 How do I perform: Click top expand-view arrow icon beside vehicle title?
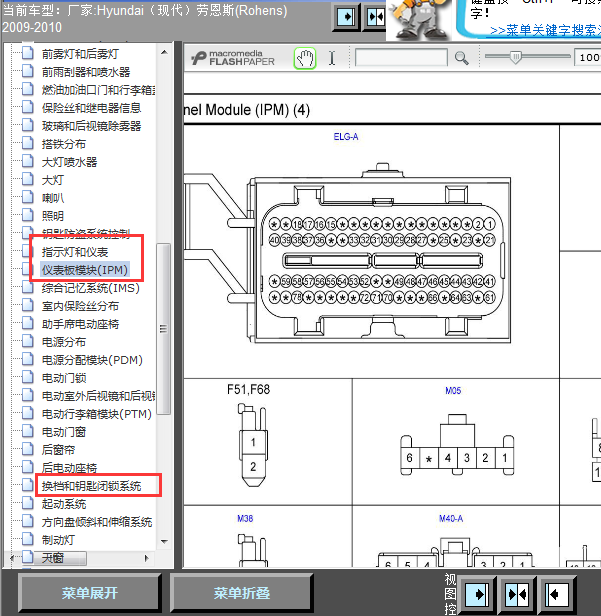(346, 17)
